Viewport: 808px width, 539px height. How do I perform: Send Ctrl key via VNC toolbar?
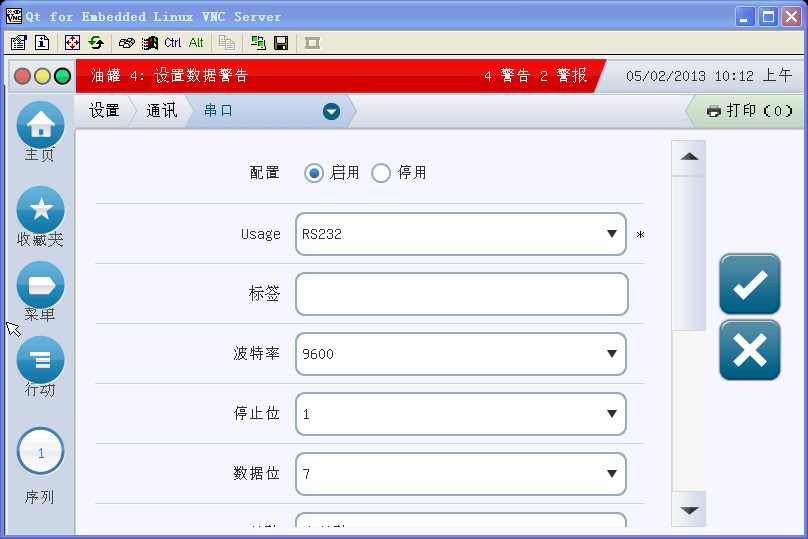tap(173, 43)
